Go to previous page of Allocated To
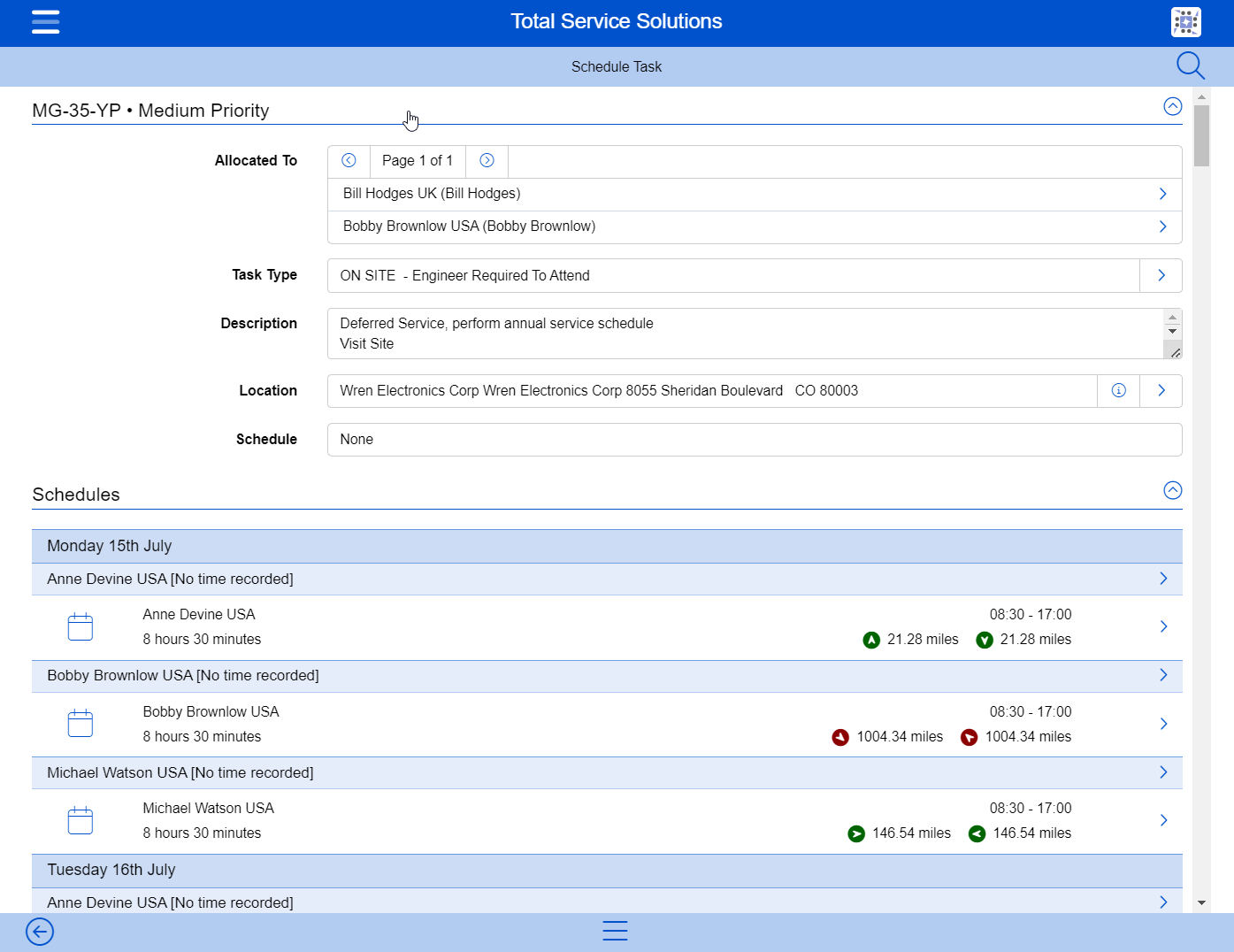 (349, 160)
